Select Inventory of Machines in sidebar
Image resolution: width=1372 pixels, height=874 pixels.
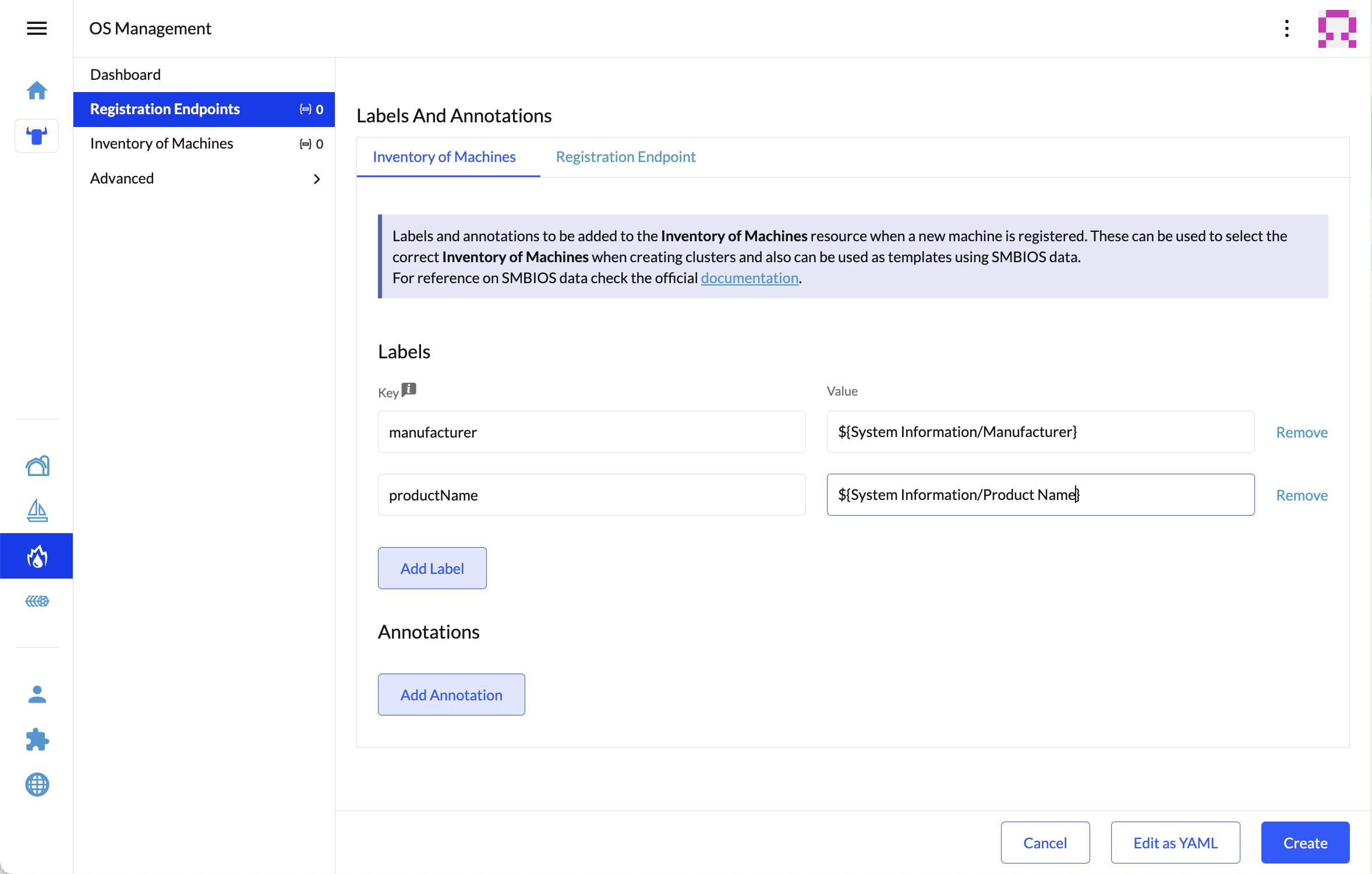click(162, 143)
